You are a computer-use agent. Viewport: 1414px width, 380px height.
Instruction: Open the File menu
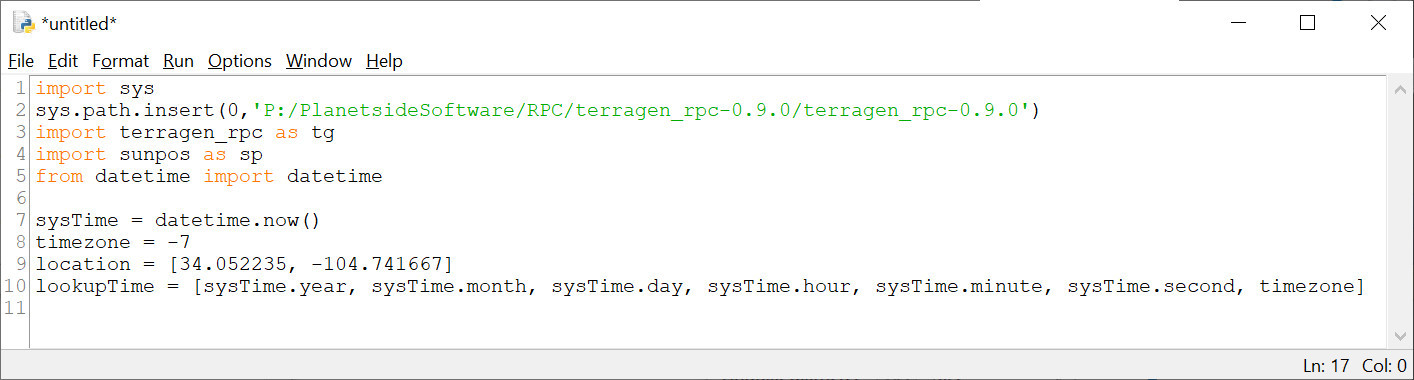pos(21,61)
